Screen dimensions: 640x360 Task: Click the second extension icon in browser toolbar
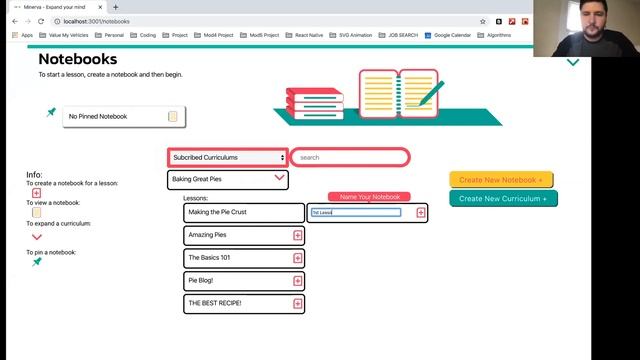click(512, 21)
